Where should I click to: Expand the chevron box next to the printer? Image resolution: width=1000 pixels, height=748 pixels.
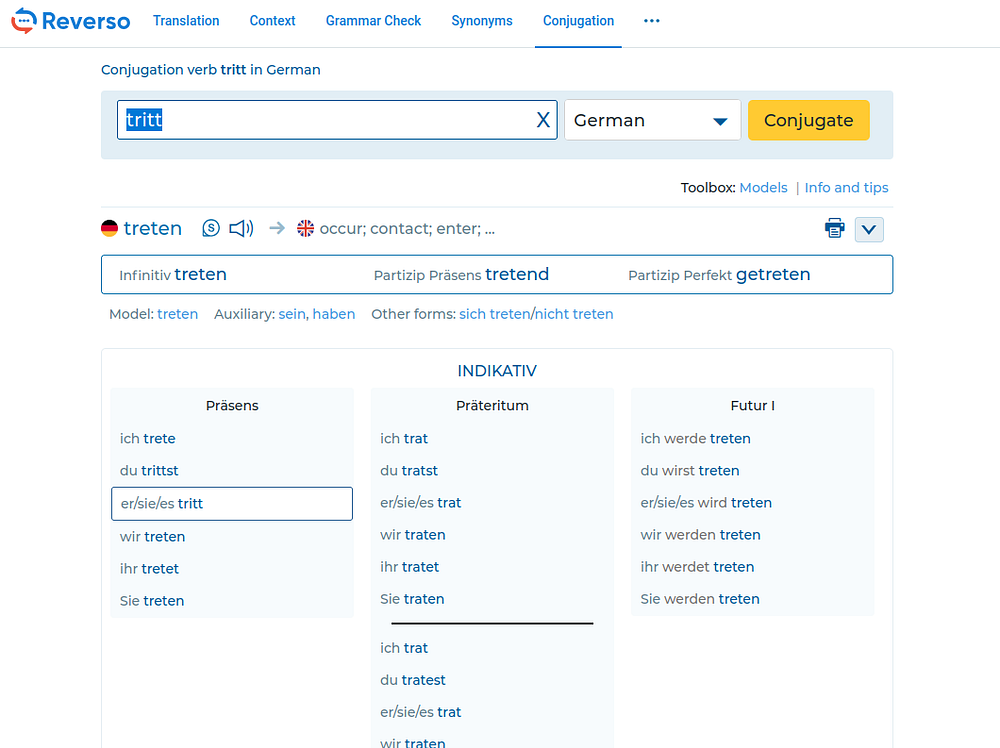869,230
